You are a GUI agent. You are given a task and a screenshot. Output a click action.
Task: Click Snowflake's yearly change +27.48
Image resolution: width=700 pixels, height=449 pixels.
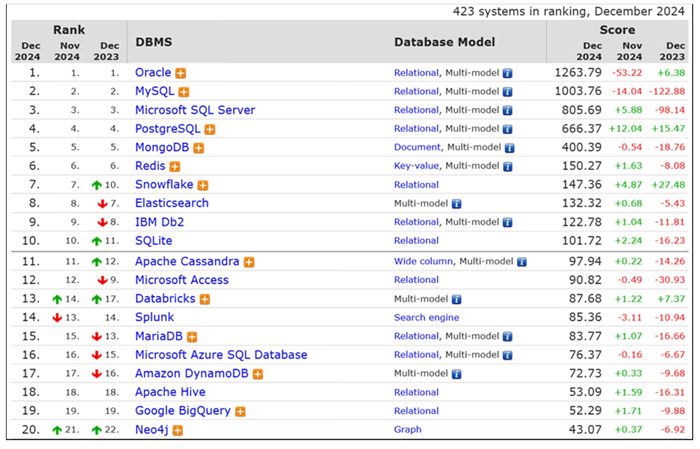point(668,185)
